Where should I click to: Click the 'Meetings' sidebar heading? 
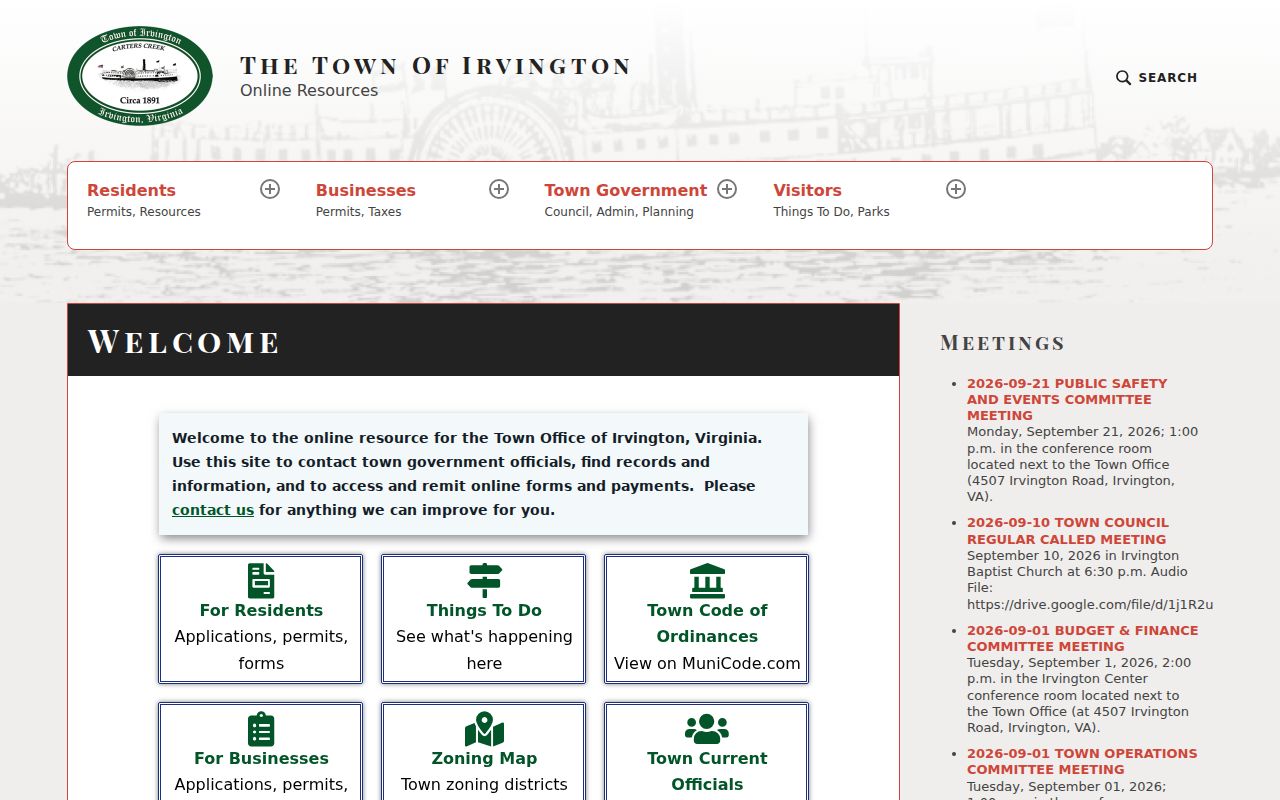(1003, 343)
